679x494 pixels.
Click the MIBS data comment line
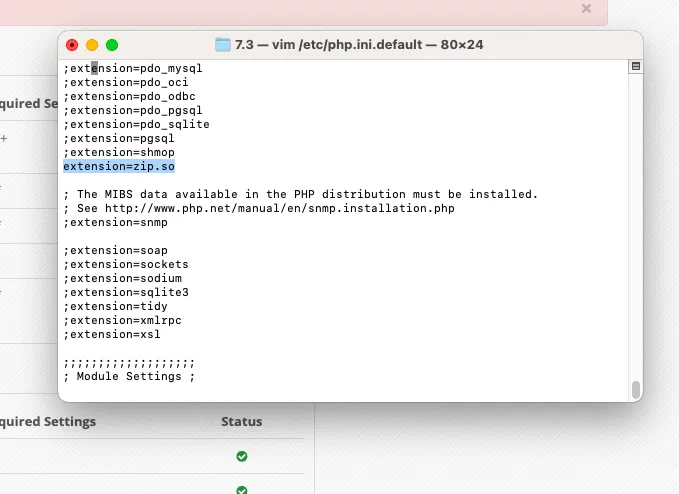pos(301,194)
